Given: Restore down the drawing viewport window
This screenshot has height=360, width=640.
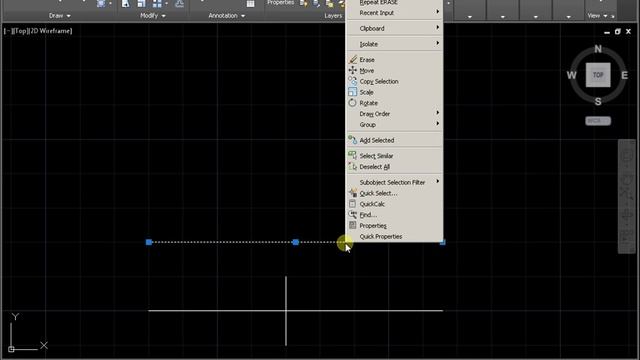Looking at the screenshot, I should point(618,31).
